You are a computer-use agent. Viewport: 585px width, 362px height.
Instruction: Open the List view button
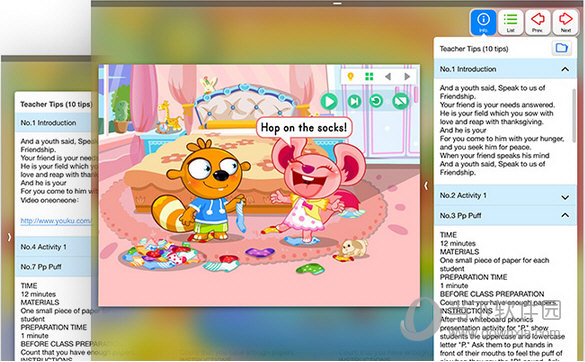(510, 22)
